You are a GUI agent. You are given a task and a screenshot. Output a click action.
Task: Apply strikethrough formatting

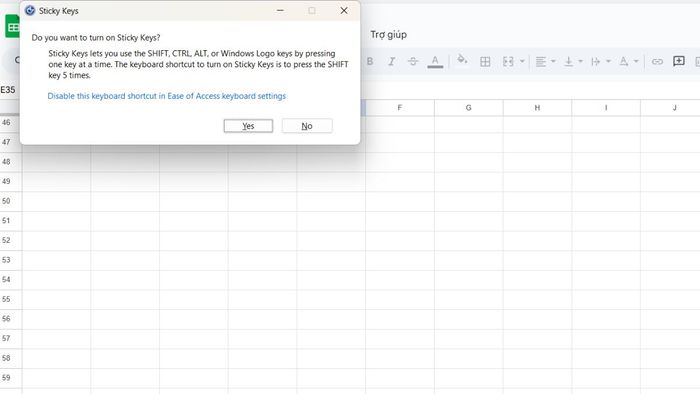413,61
